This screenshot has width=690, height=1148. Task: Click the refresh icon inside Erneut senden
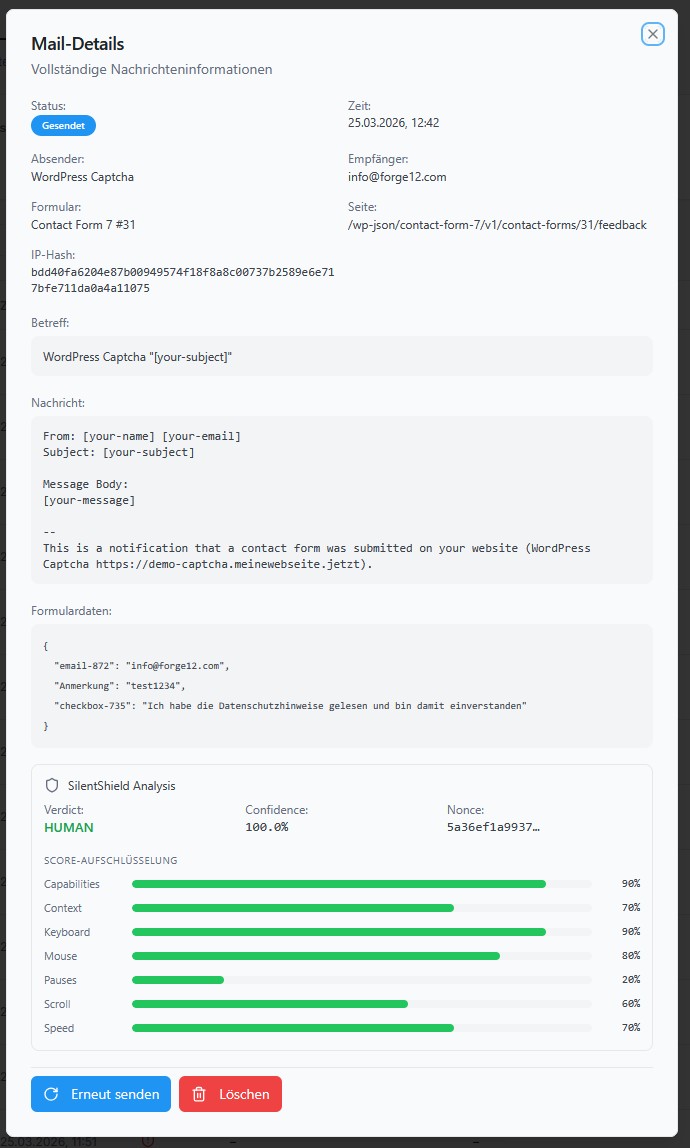[x=51, y=1094]
